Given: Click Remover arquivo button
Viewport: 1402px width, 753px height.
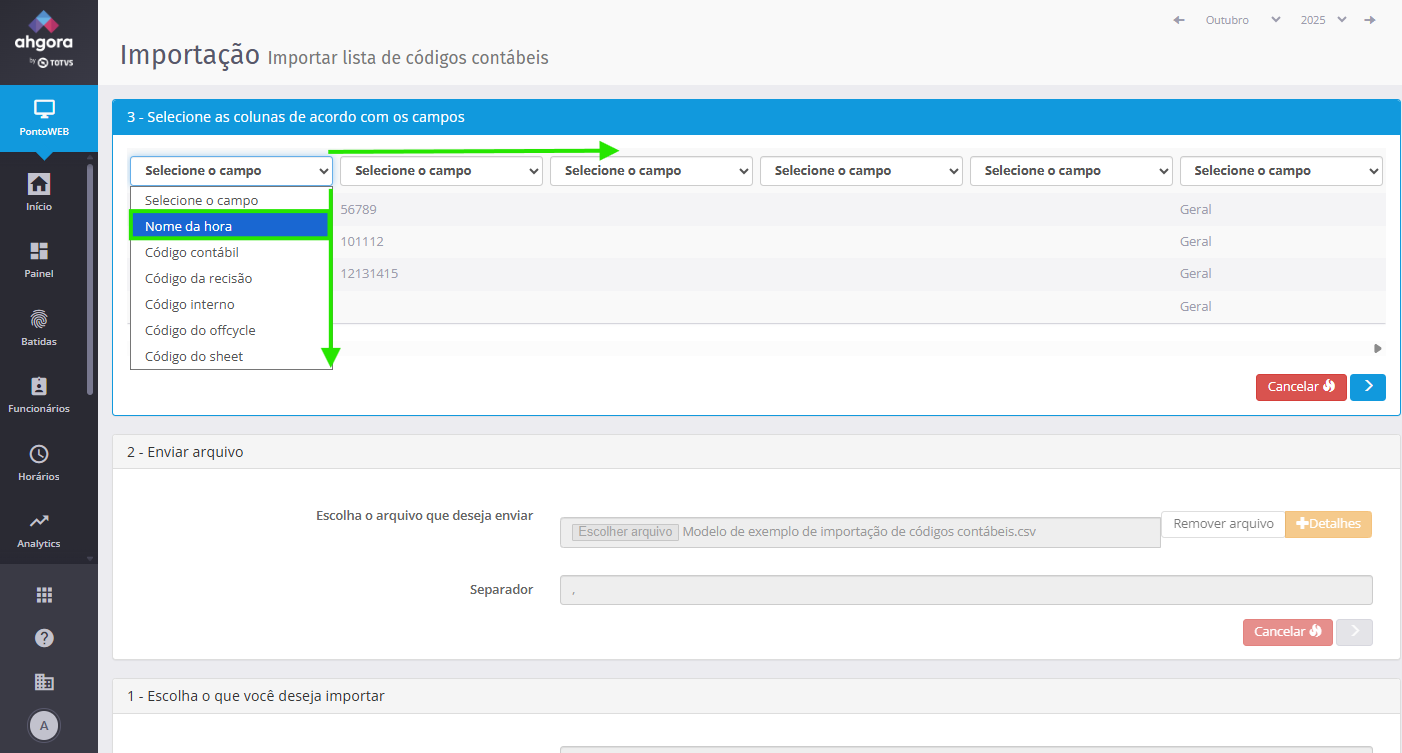Looking at the screenshot, I should click(x=1223, y=524).
